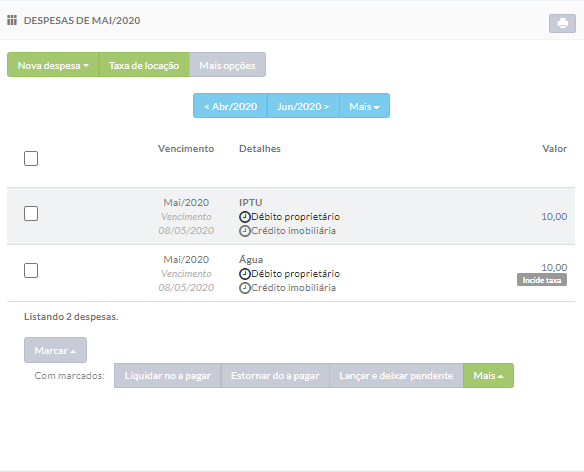584x472 pixels.
Task: Check the Água expense row checkbox
Action: coord(31,270)
